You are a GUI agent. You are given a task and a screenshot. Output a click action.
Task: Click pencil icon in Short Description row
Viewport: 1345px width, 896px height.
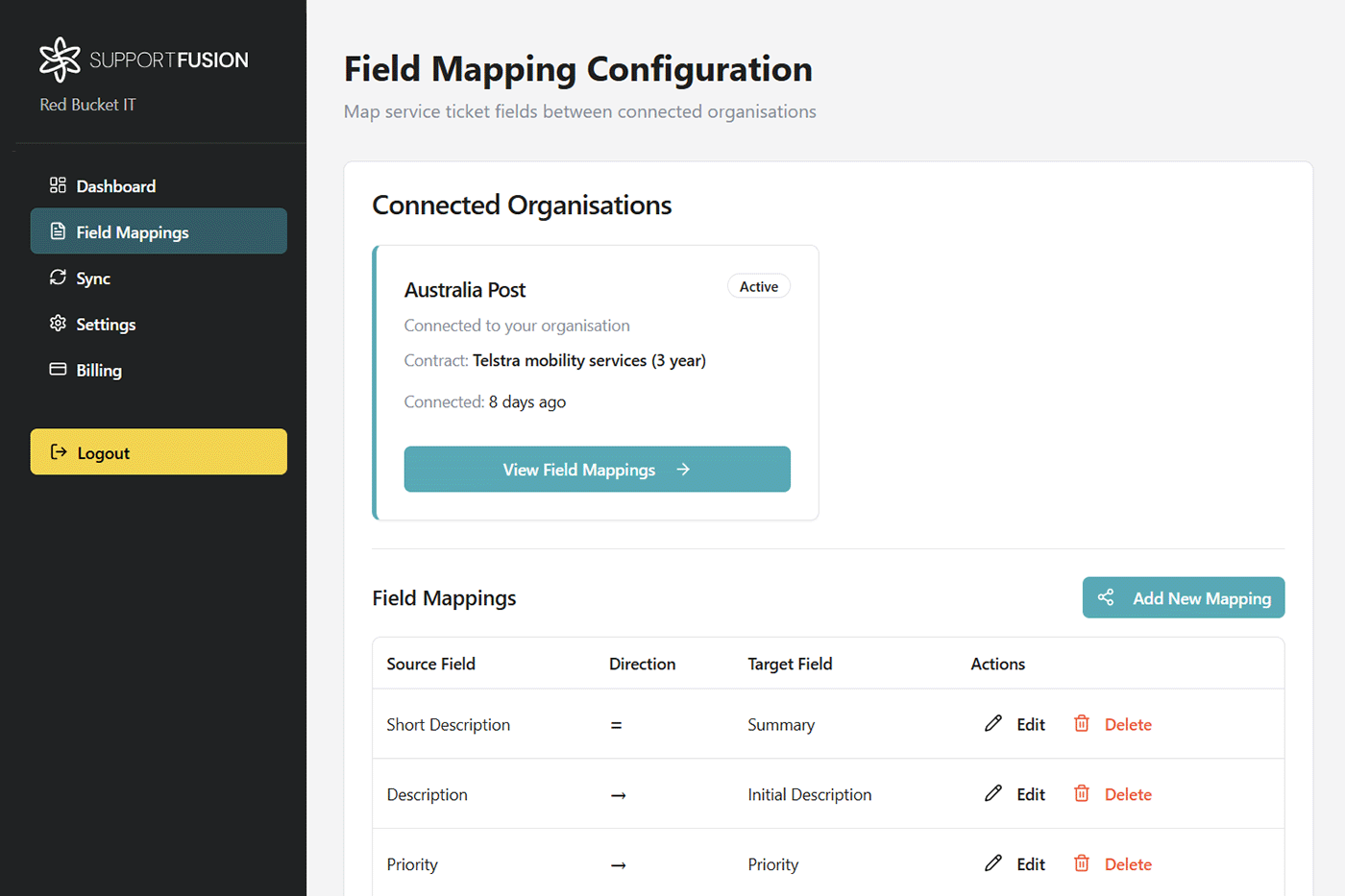[993, 724]
